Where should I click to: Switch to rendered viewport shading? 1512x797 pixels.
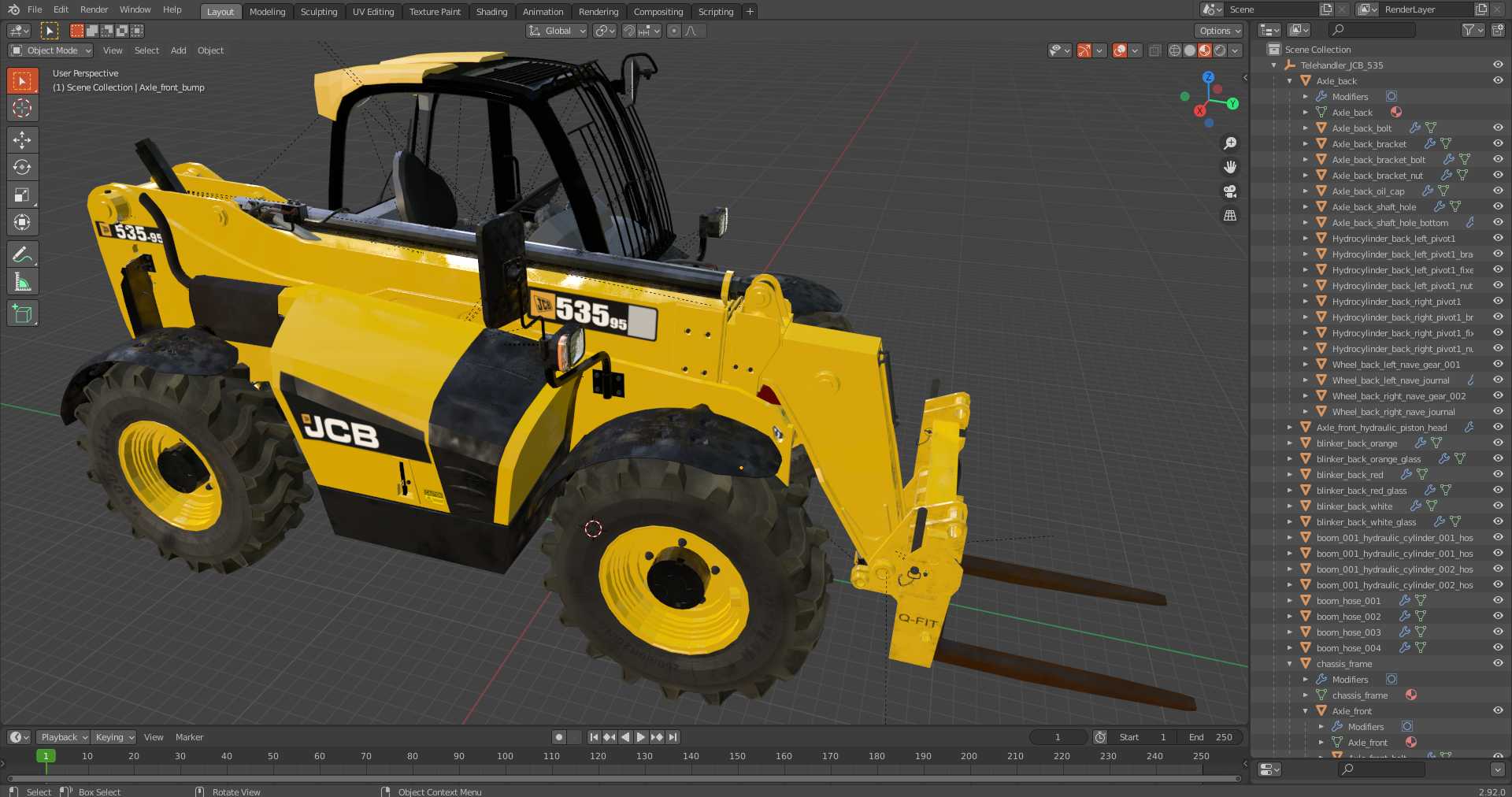(1220, 50)
